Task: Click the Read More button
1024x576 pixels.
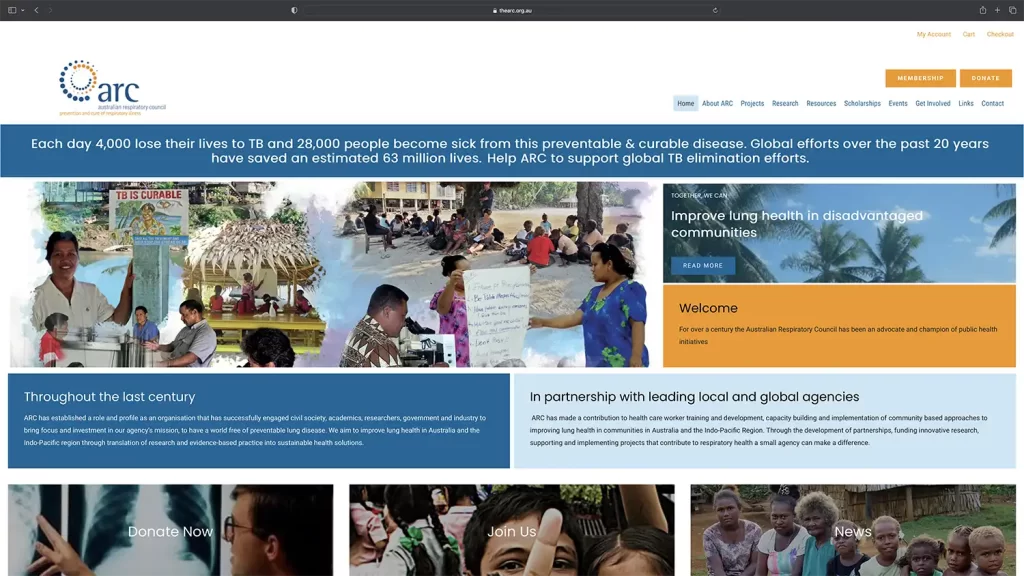Action: pos(703,265)
